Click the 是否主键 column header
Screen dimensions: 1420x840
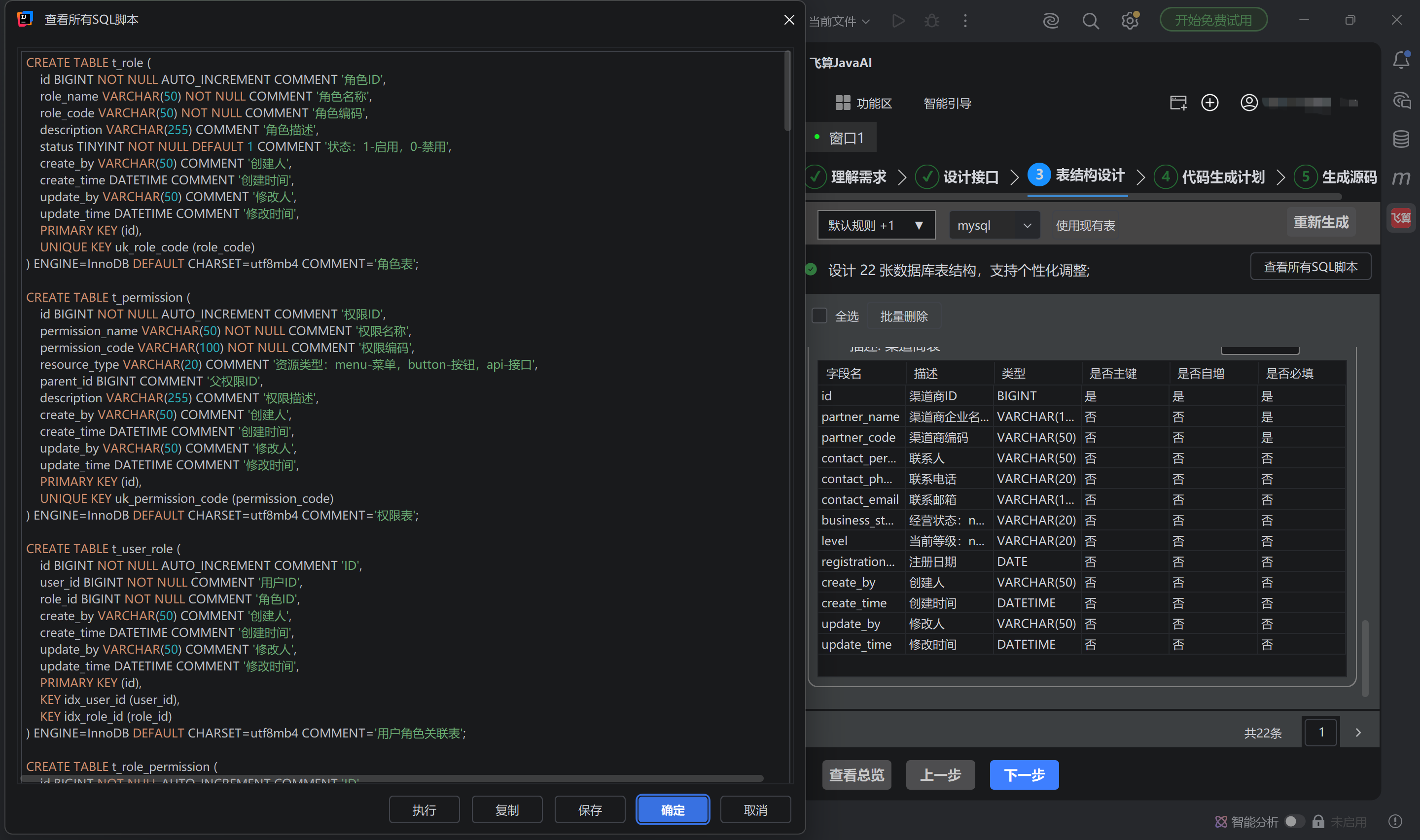click(1125, 373)
